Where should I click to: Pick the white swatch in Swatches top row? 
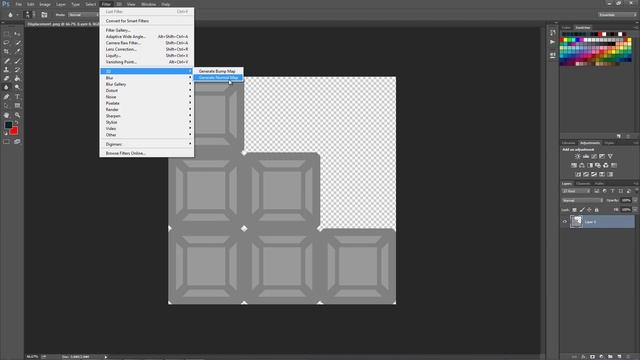pyautogui.click(x=620, y=34)
